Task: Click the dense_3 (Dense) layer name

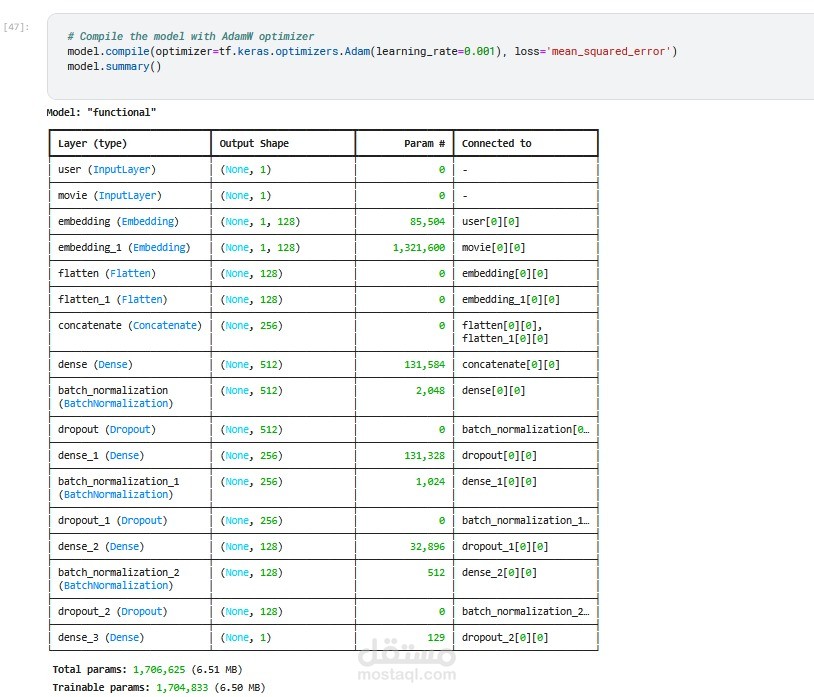Action: pyautogui.click(x=100, y=637)
